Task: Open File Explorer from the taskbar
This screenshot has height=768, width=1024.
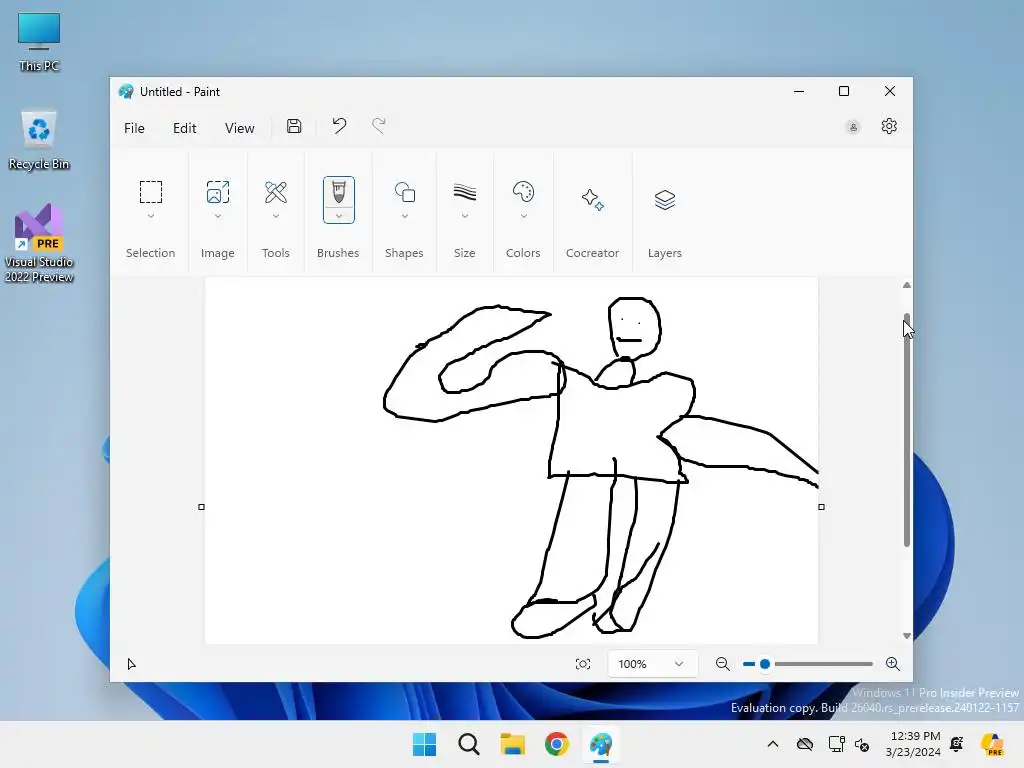Action: coord(513,744)
